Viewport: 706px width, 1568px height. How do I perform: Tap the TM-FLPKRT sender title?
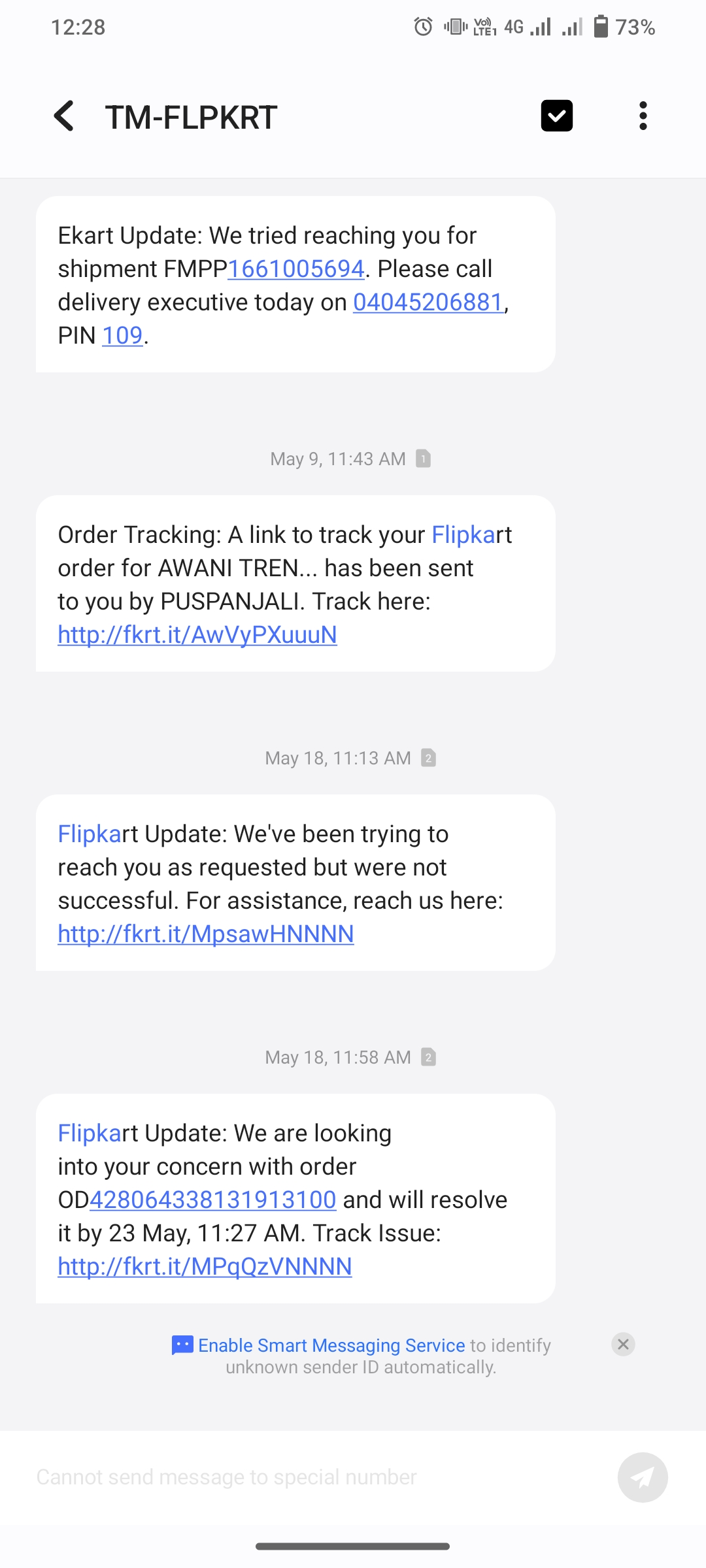click(192, 118)
